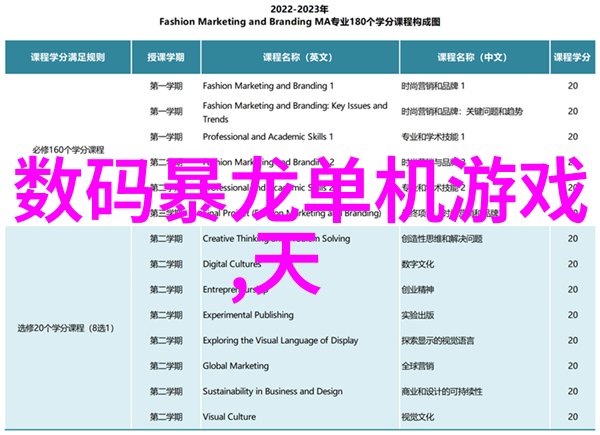The height and width of the screenshot is (435, 600).
Task: Click the 20 credits for Sustainability in Business and Design
Action: (573, 391)
